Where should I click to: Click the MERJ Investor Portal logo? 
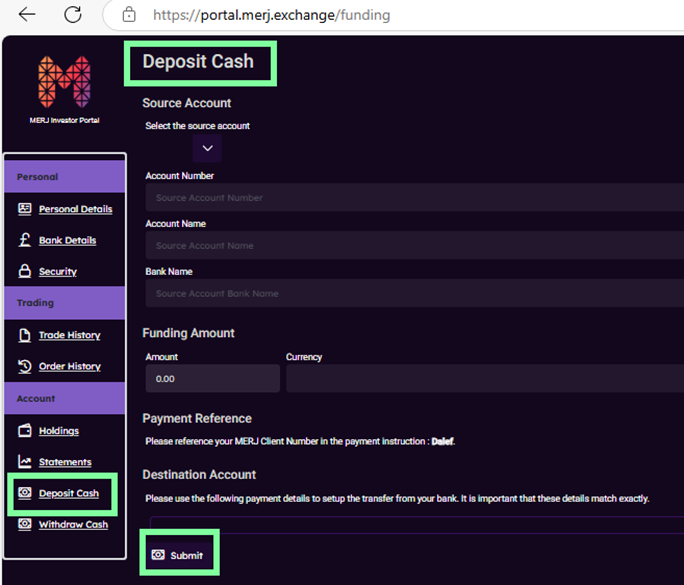[x=64, y=83]
